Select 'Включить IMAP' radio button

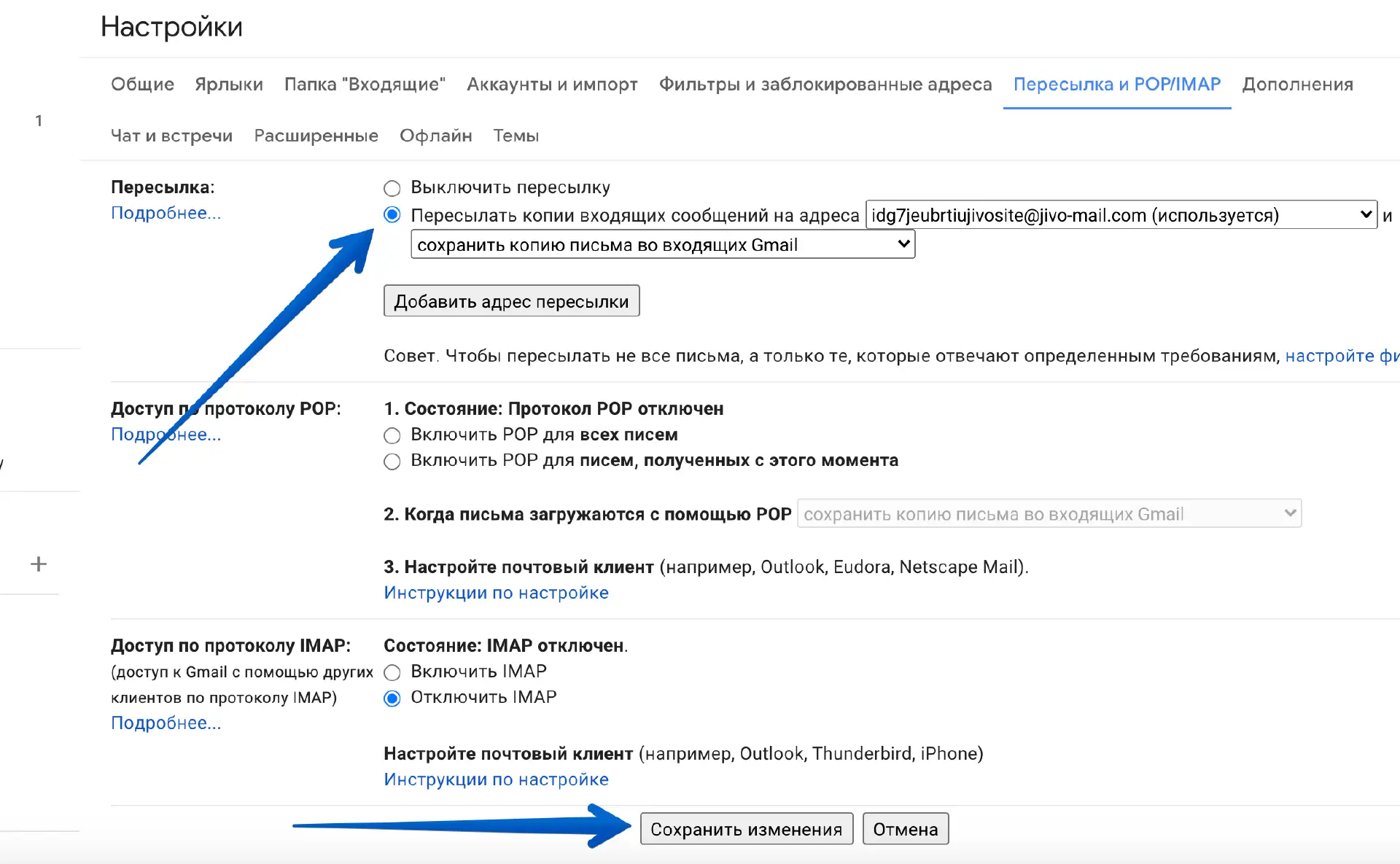point(392,672)
